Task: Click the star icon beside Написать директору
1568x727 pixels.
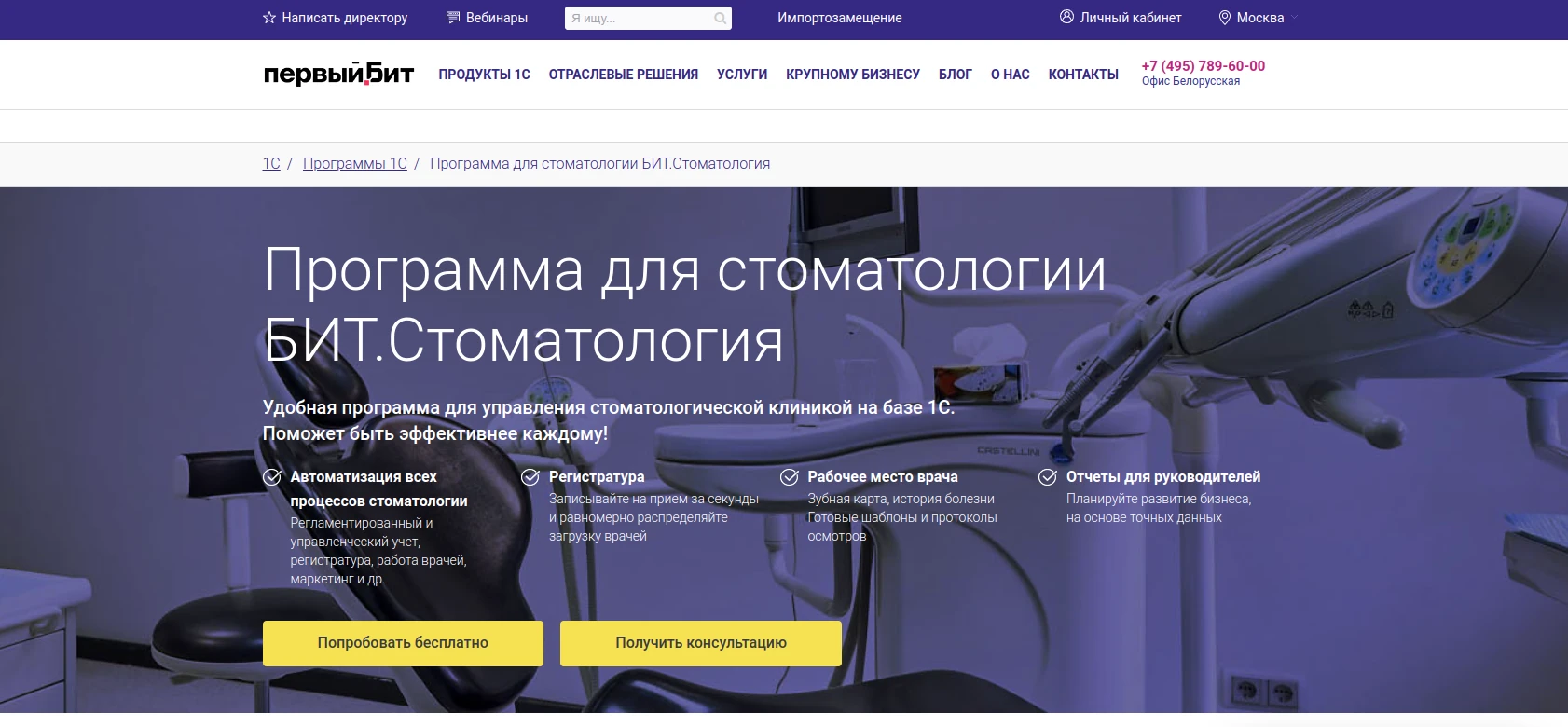Action: (x=269, y=18)
